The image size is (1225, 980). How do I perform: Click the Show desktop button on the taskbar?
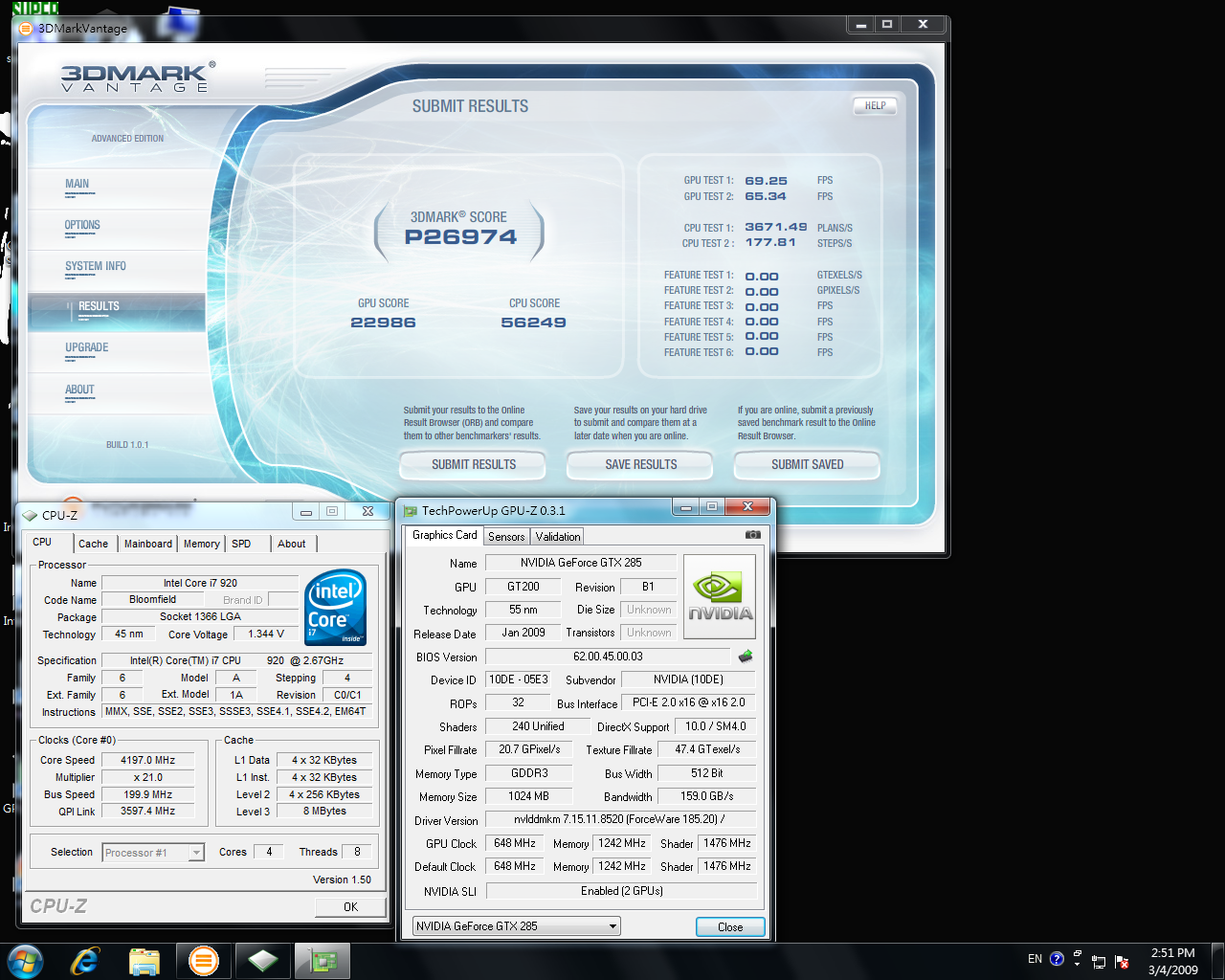click(x=1218, y=961)
